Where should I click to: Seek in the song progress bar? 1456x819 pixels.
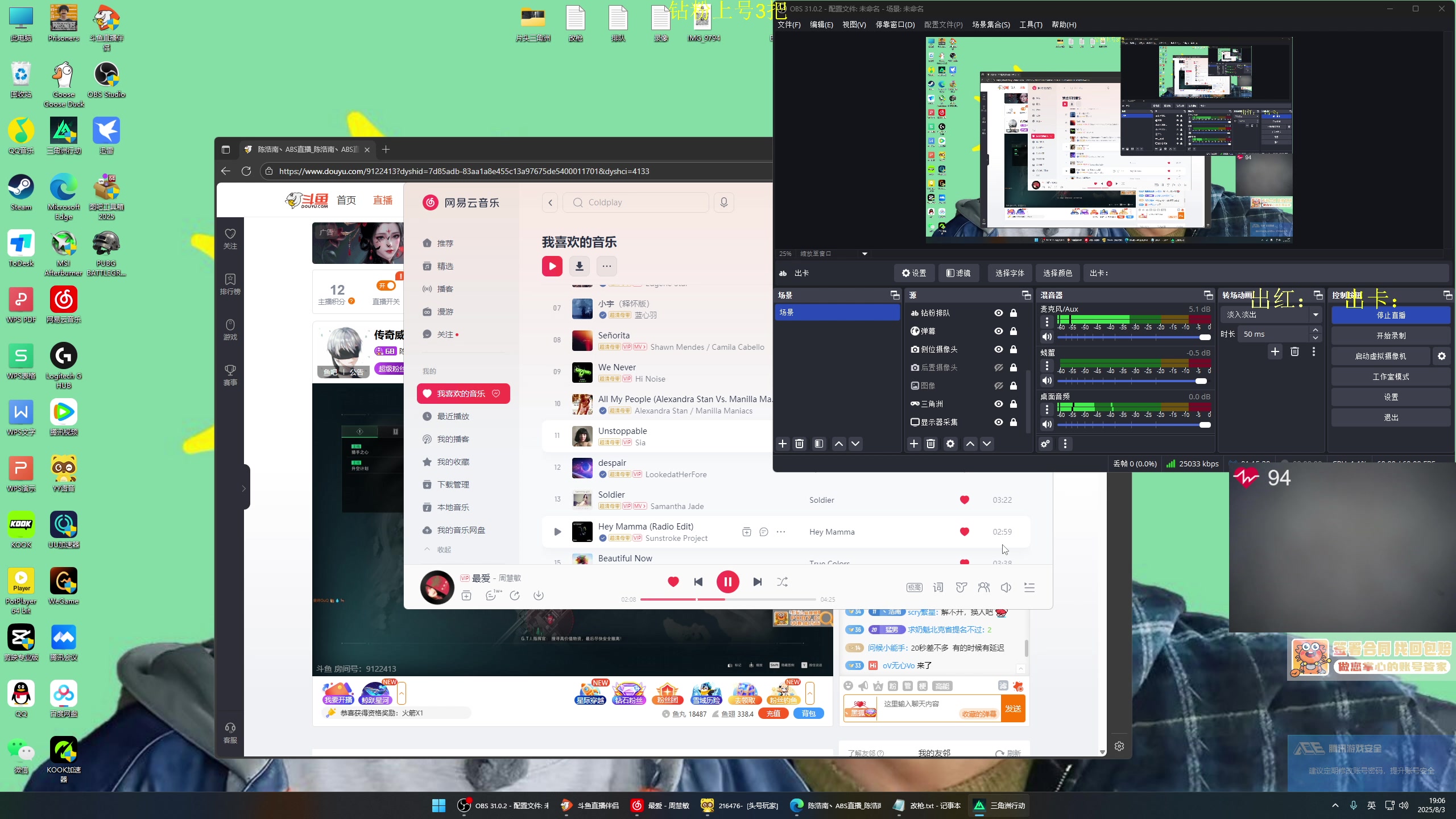coord(728,599)
